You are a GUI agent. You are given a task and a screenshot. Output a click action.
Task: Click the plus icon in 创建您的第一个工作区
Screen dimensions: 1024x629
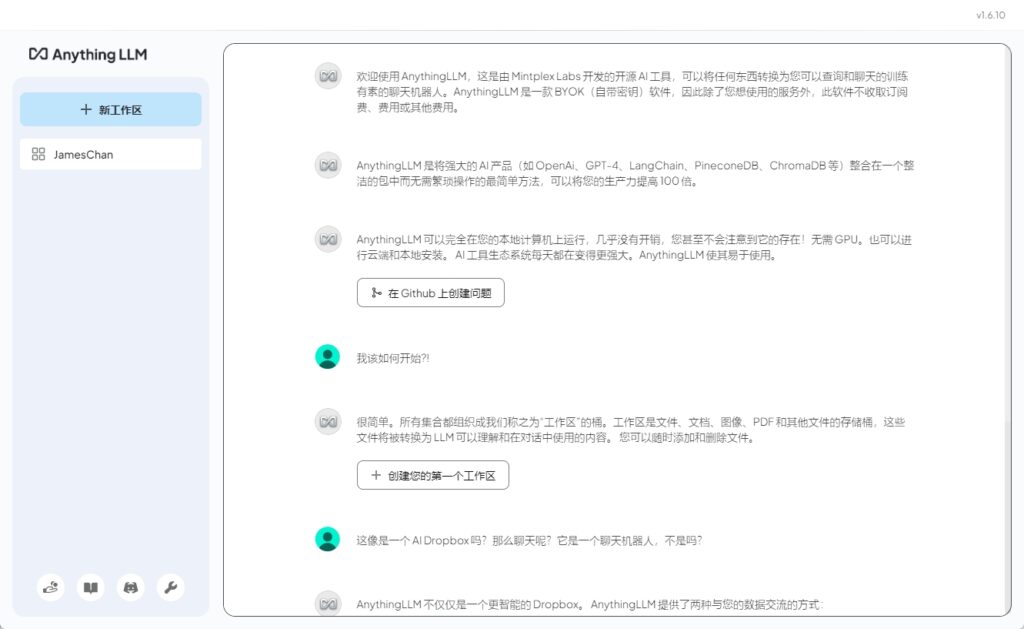[x=376, y=475]
